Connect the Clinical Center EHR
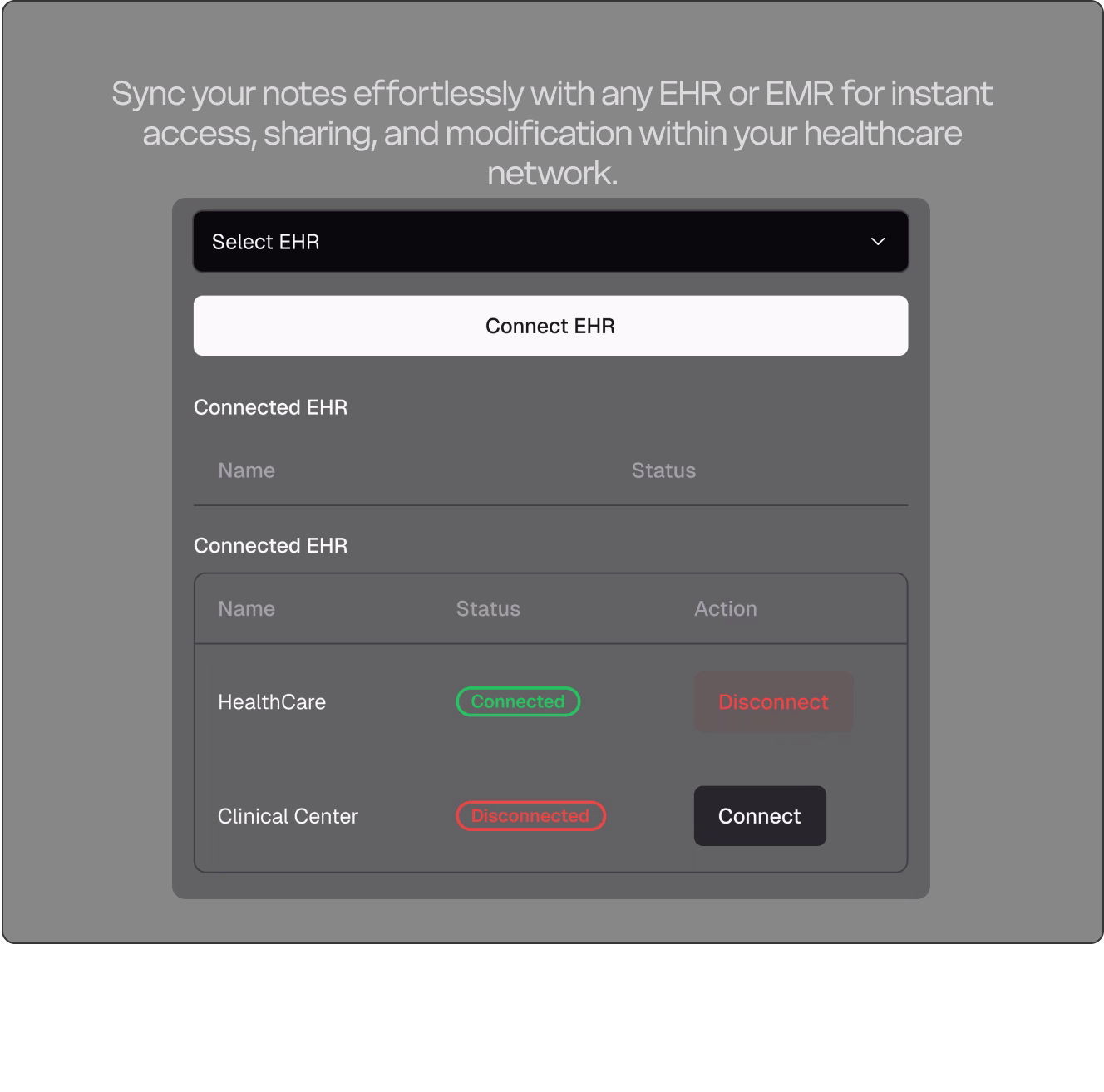The height and width of the screenshot is (1092, 1104). click(760, 816)
